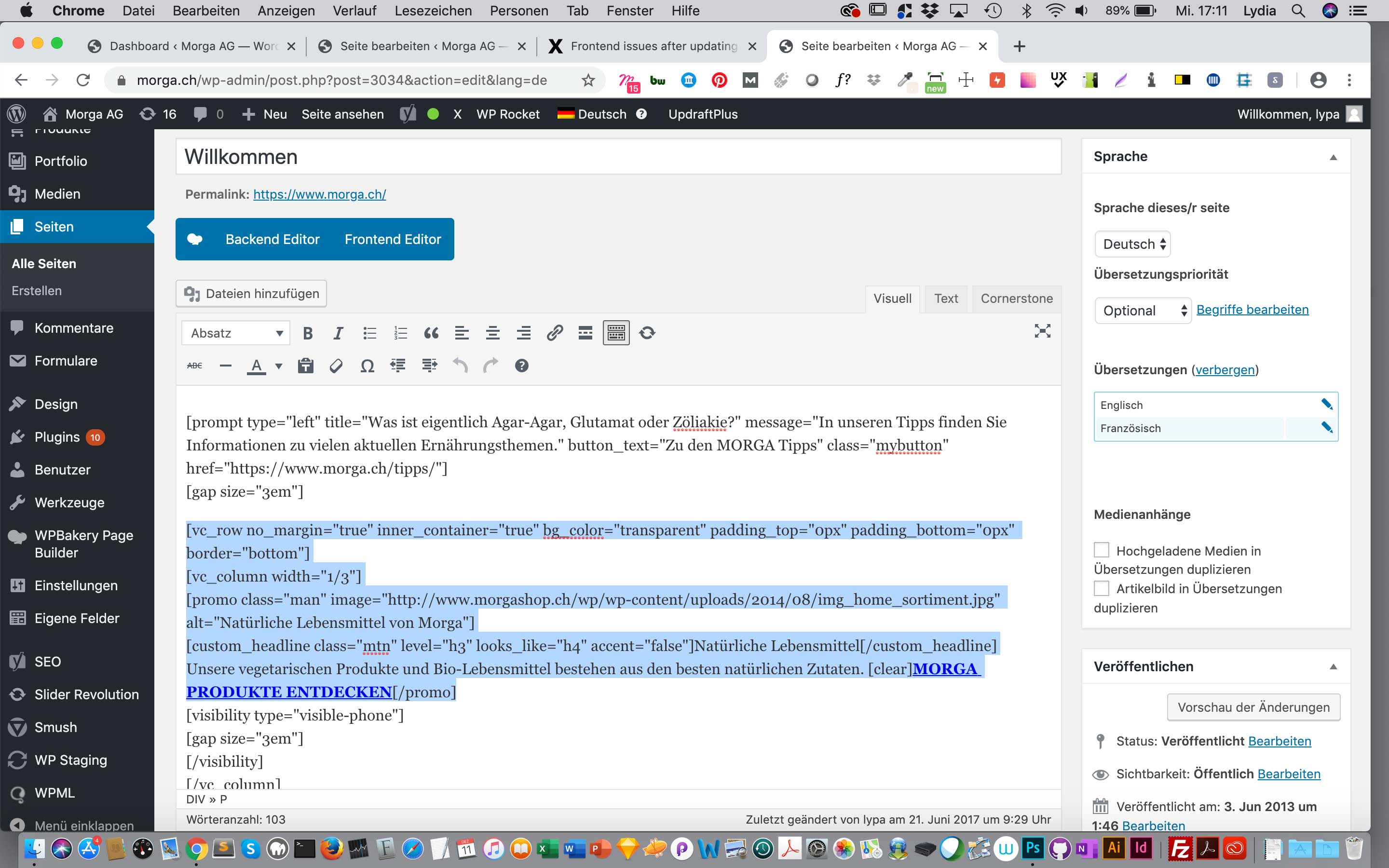Open text color picker arrow

point(279,366)
